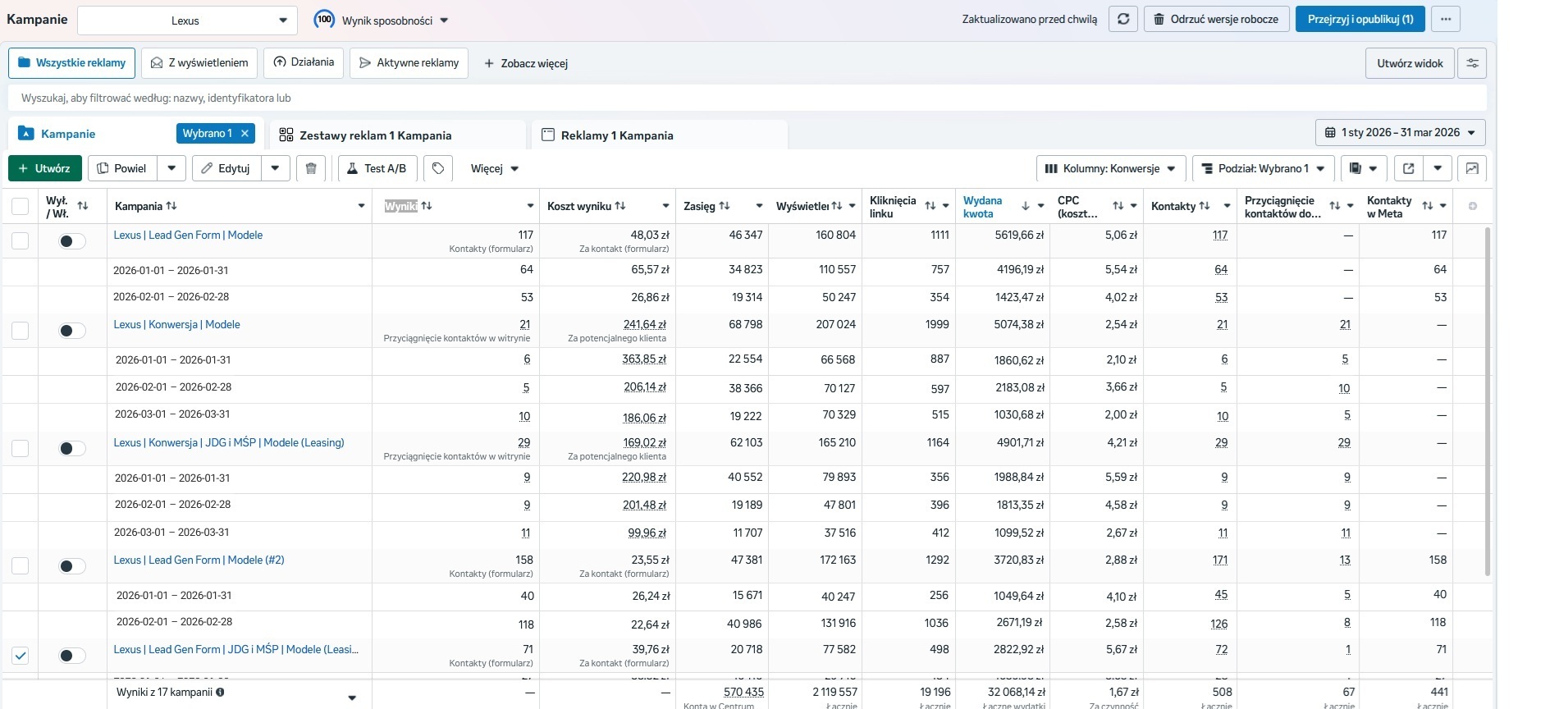Sort by the Koszt wyniku column

pos(620,206)
